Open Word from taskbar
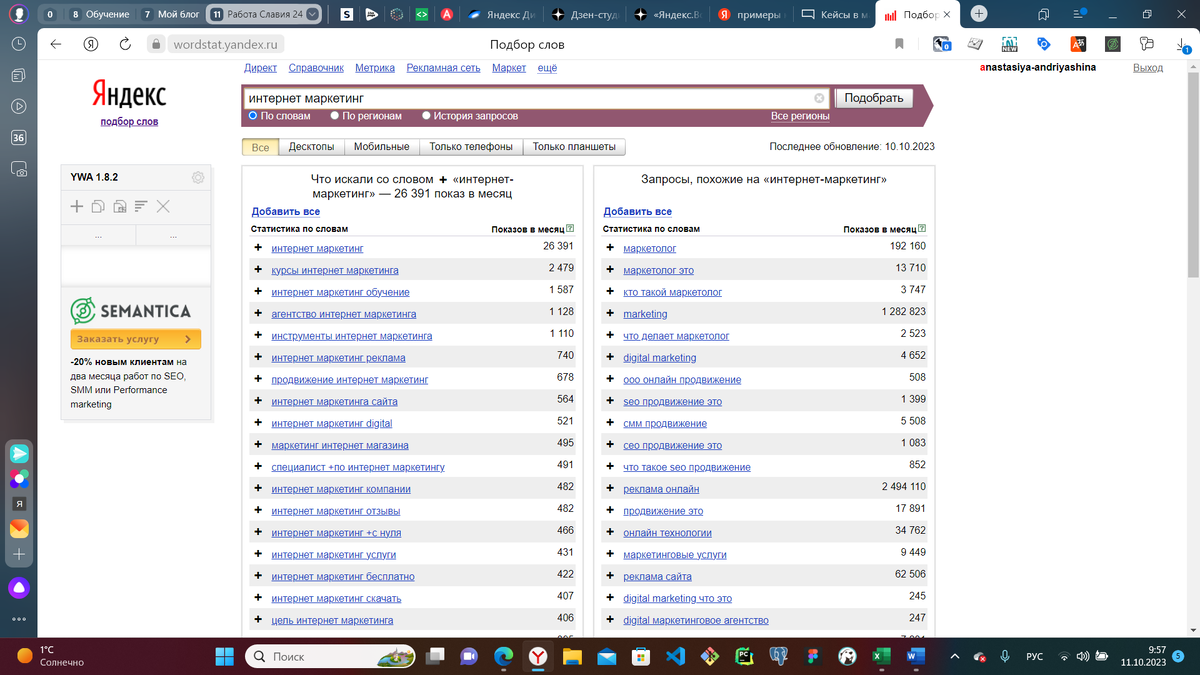Viewport: 1200px width, 675px height. click(x=916, y=656)
